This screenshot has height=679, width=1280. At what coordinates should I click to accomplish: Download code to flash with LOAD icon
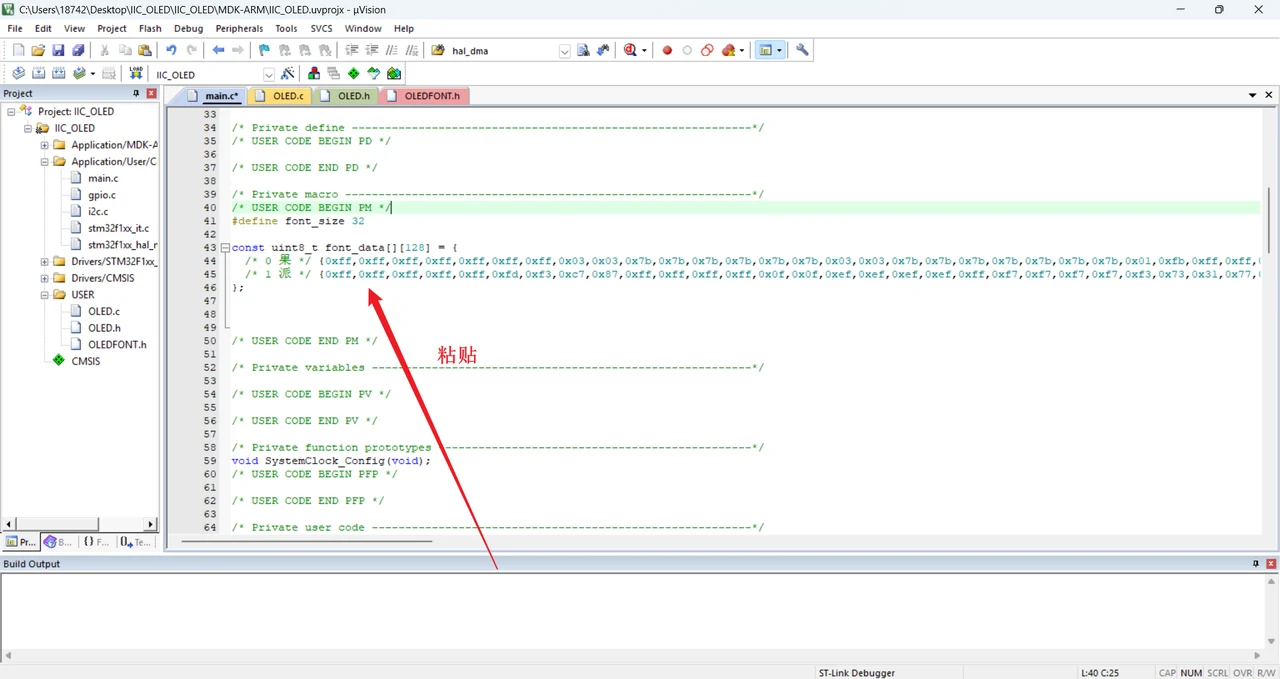(x=136, y=74)
